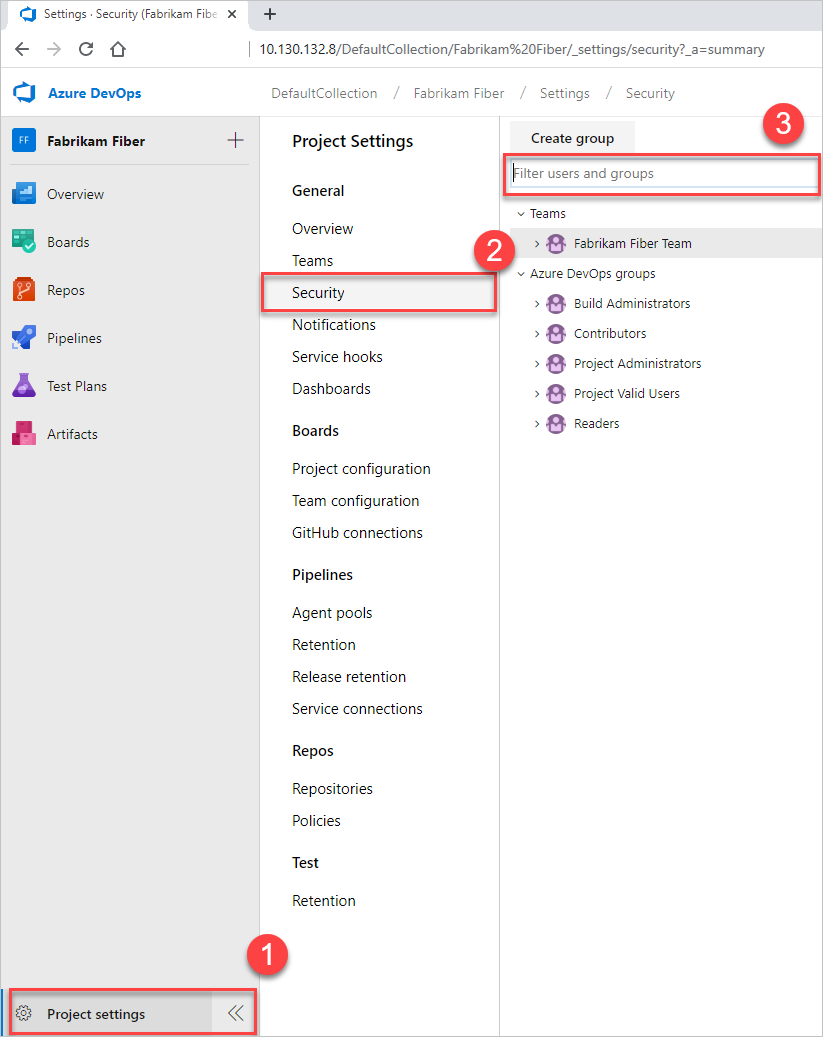Screen dimensions: 823x1037
Task: Collapse the sidebar with the double chevron
Action: pos(234,1012)
